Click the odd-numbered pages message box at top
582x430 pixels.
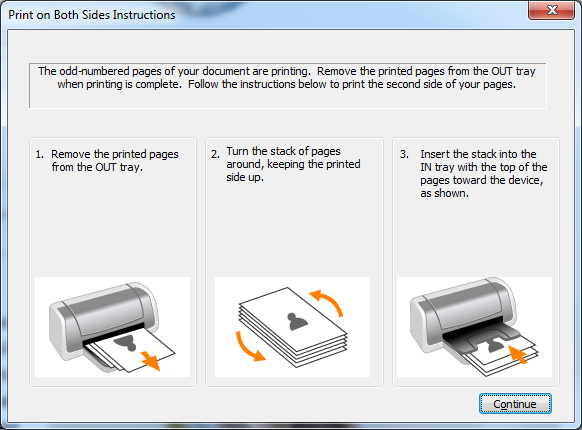pos(288,85)
